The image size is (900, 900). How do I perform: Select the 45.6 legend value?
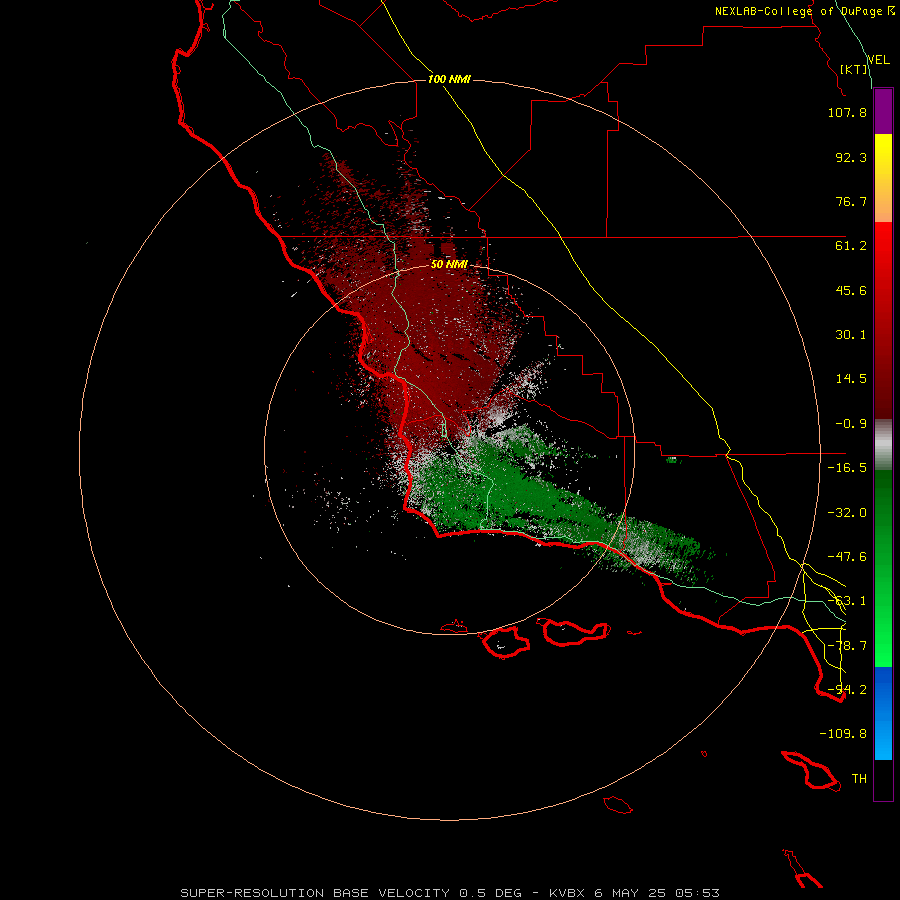click(851, 290)
